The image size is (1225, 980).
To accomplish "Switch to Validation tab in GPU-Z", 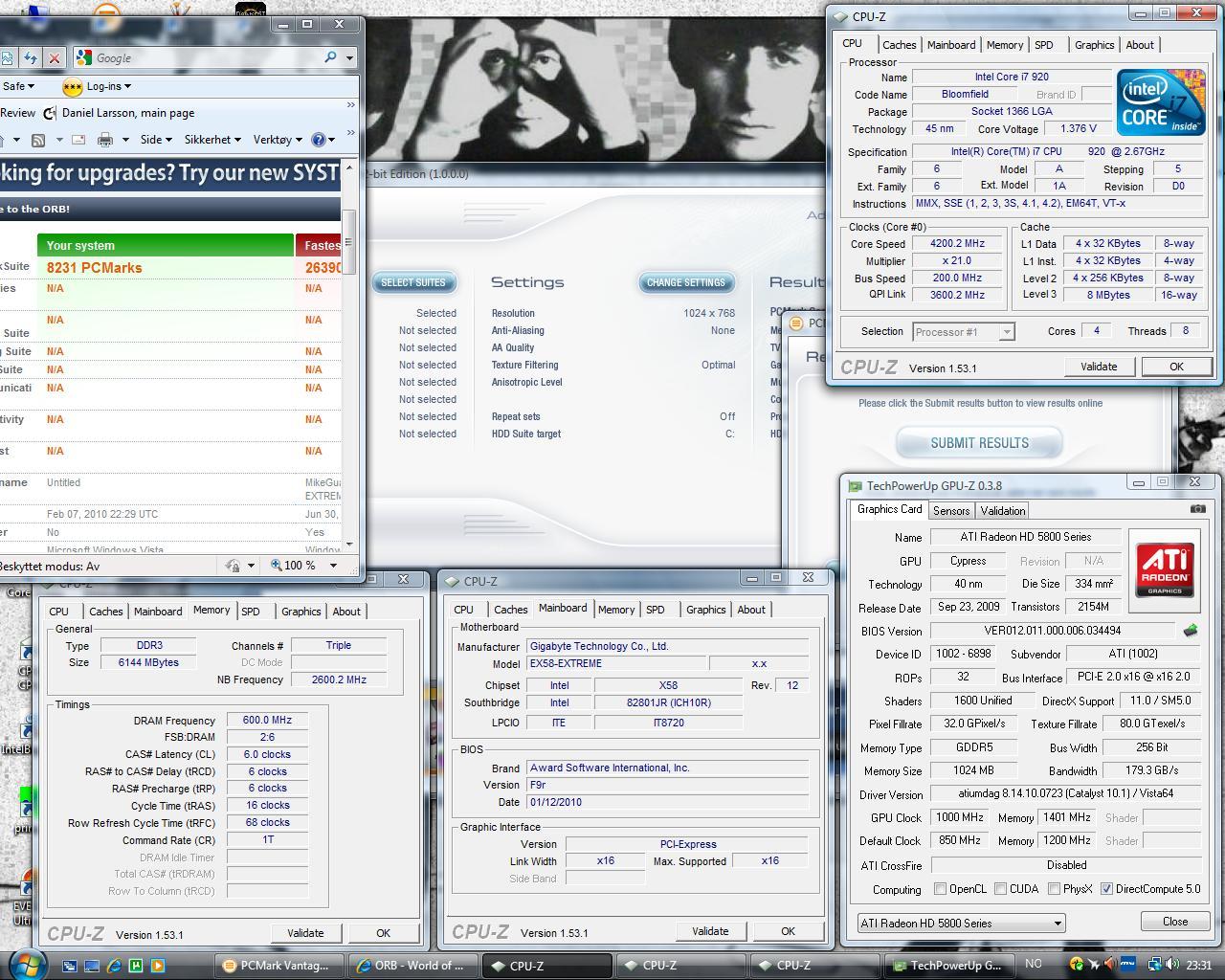I will point(1002,511).
